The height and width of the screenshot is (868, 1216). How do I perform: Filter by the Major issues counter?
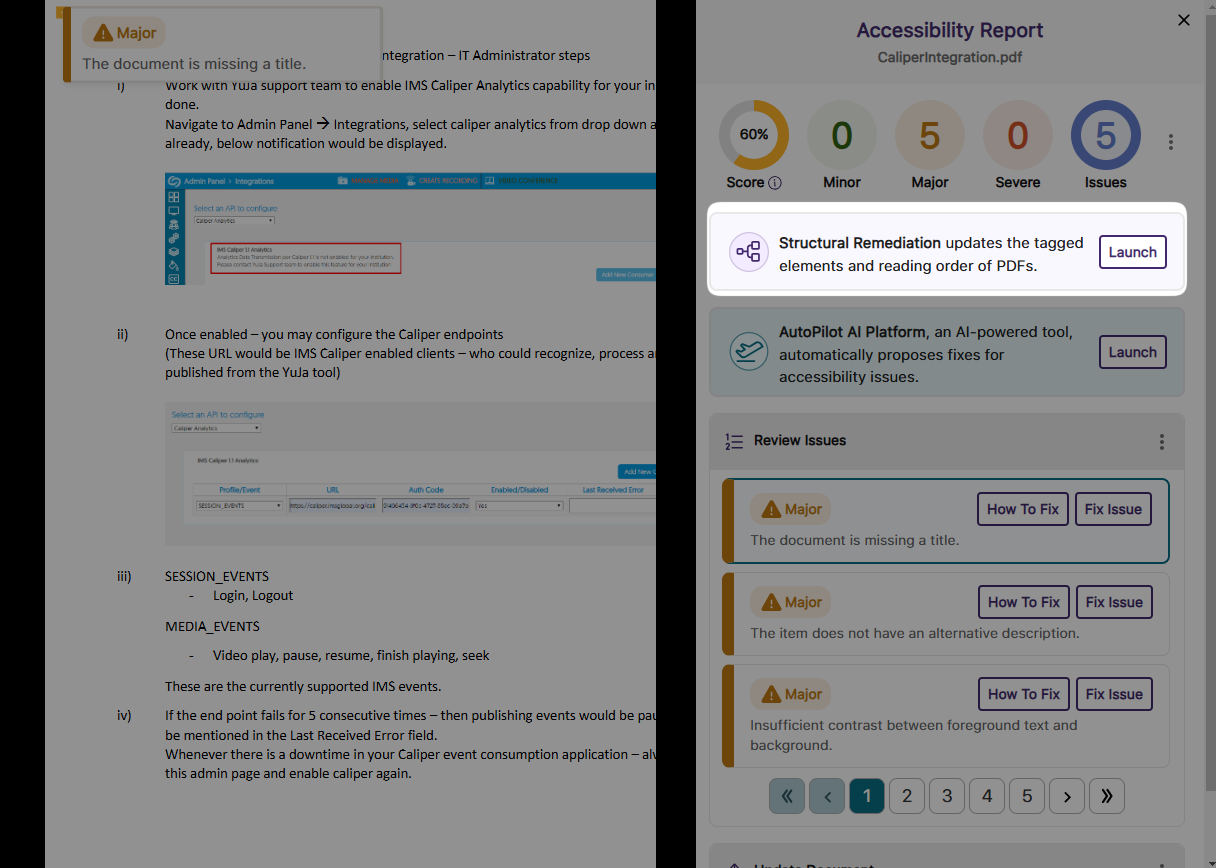[929, 136]
